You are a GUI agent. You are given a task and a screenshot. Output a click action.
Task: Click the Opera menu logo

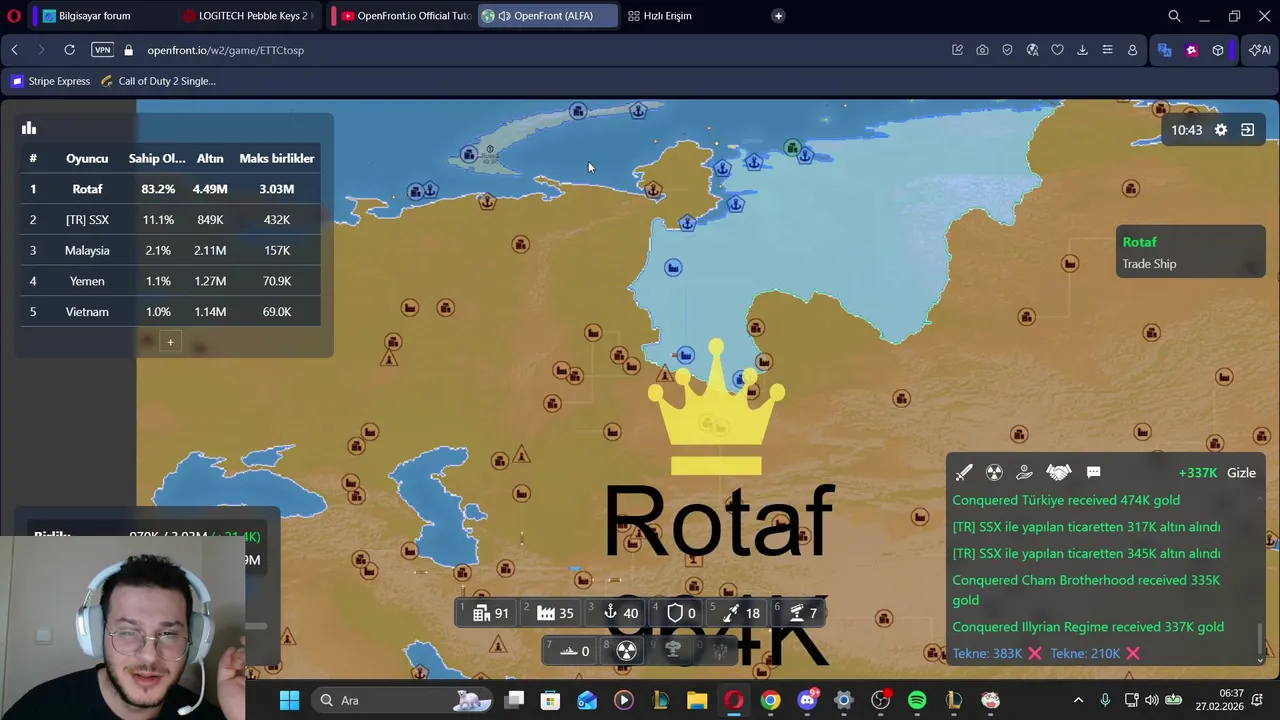click(14, 16)
